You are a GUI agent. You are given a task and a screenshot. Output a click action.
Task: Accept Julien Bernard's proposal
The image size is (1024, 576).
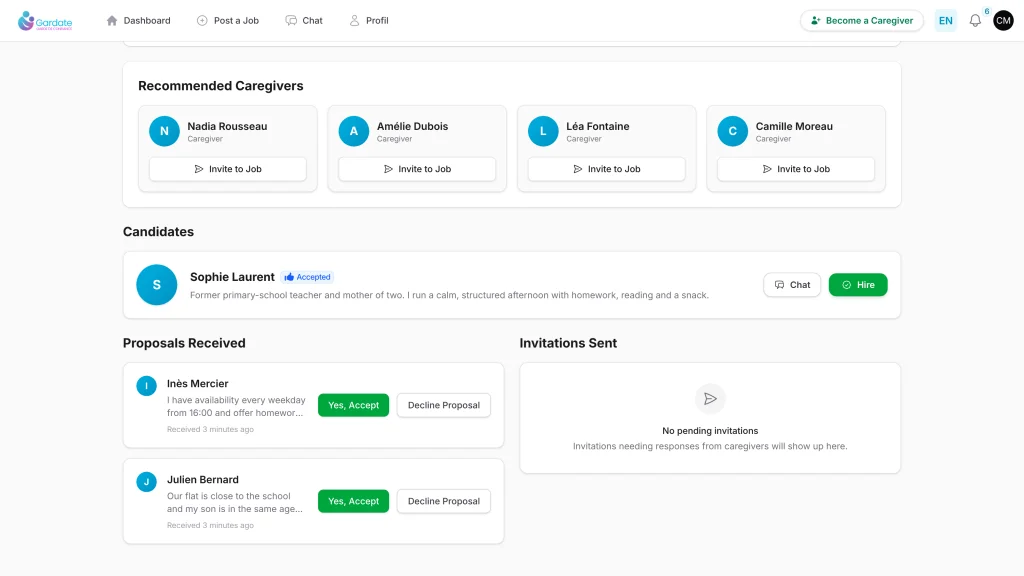coord(353,502)
